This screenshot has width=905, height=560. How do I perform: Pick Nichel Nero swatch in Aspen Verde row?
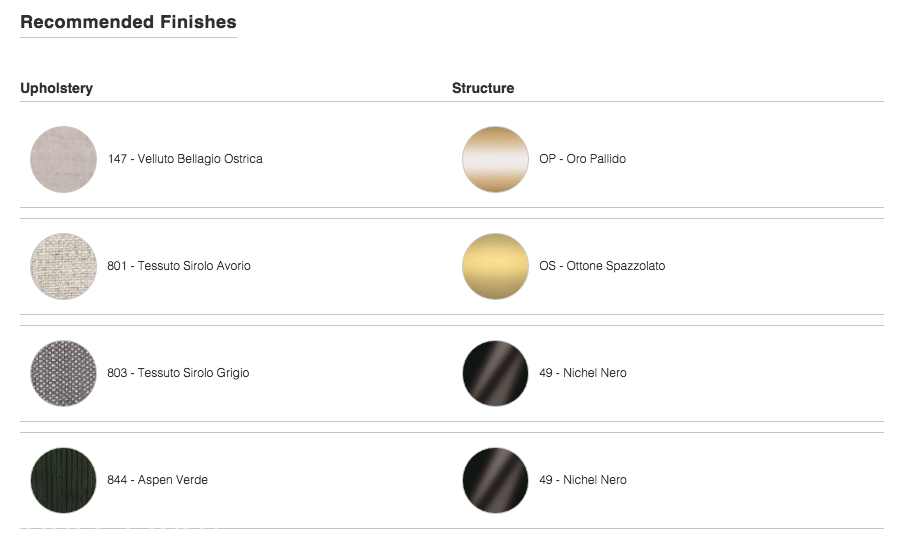(x=495, y=480)
